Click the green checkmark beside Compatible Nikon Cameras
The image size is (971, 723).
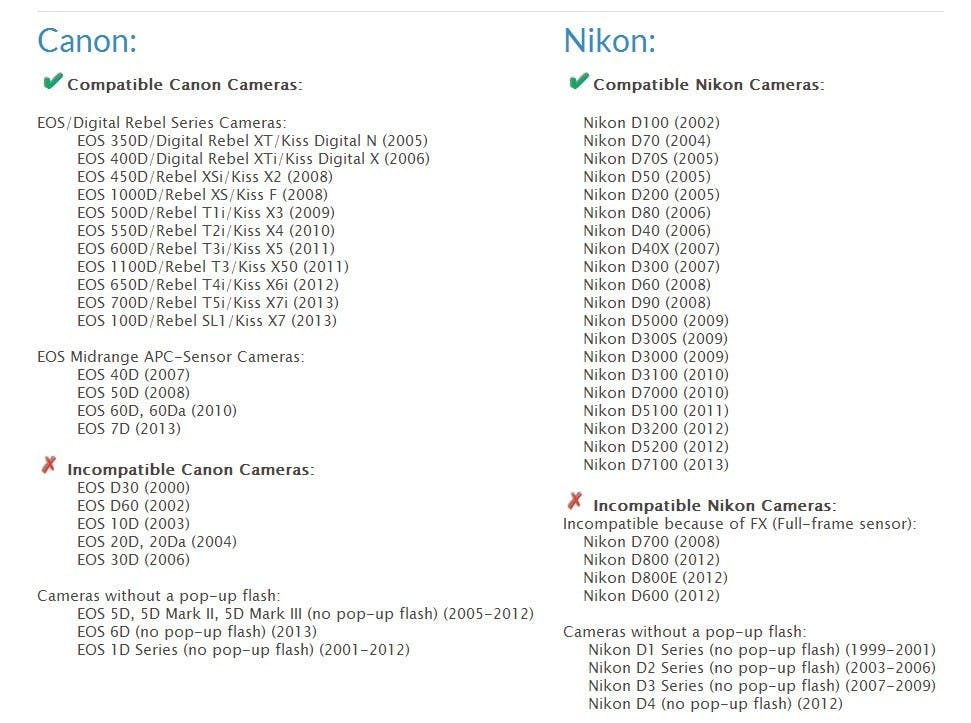tap(578, 81)
